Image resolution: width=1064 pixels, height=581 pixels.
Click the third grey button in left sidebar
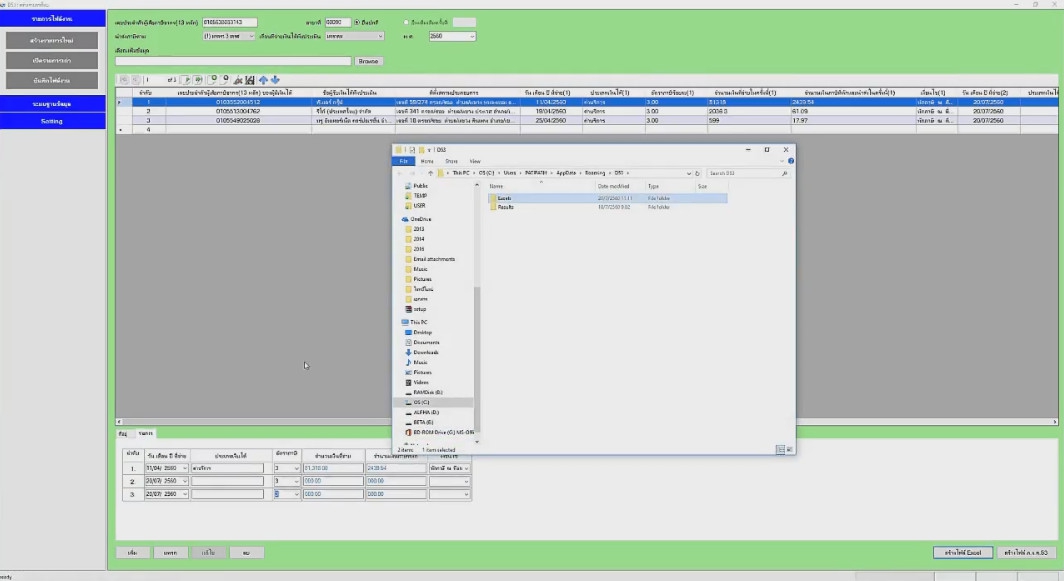tap(52, 80)
